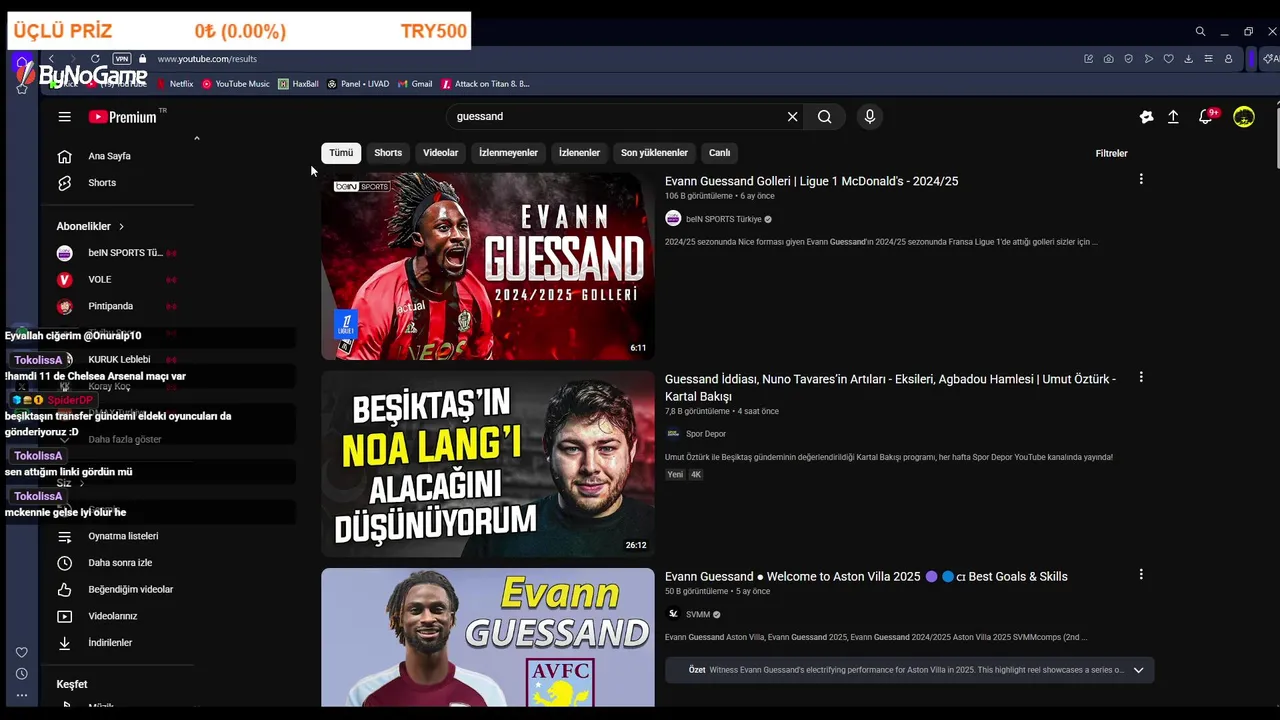Clear the search box with the X icon
This screenshot has height=720, width=1280.
(x=792, y=117)
